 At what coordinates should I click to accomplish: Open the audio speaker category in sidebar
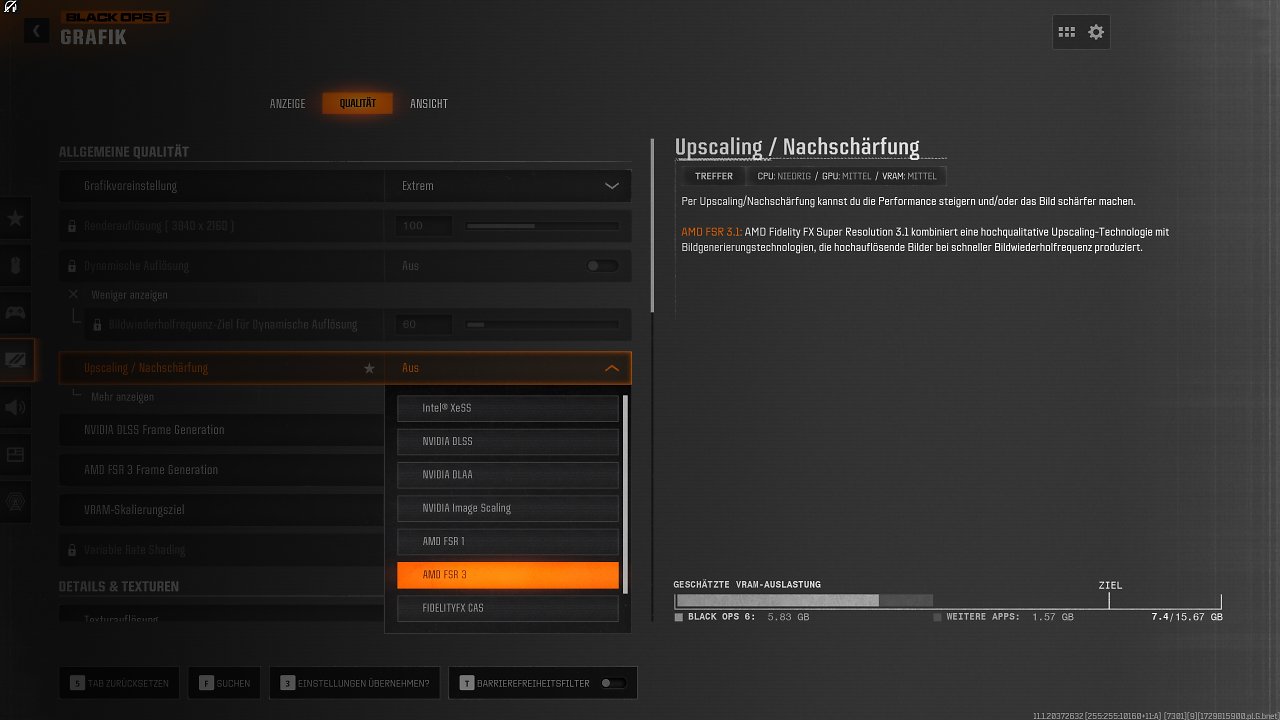click(16, 407)
